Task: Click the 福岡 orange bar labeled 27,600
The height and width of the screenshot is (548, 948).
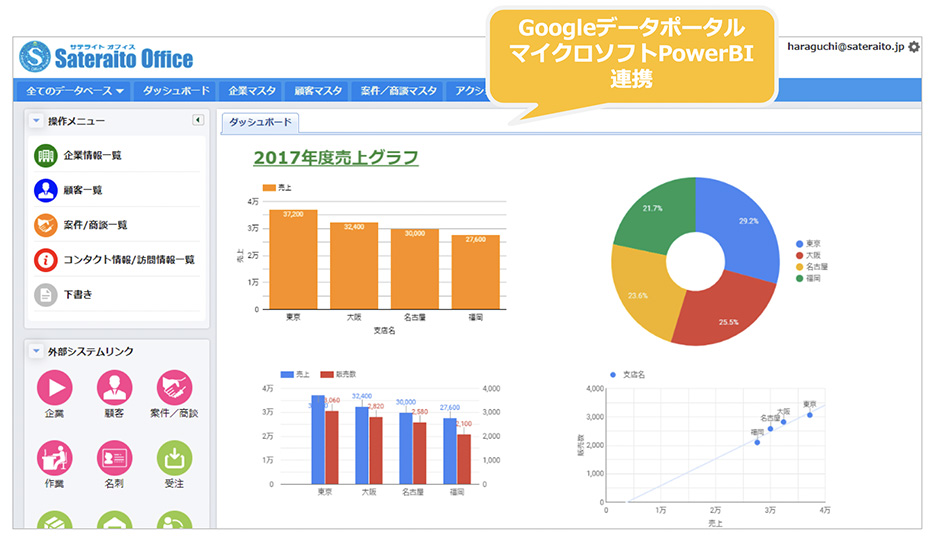Action: pyautogui.click(x=476, y=273)
